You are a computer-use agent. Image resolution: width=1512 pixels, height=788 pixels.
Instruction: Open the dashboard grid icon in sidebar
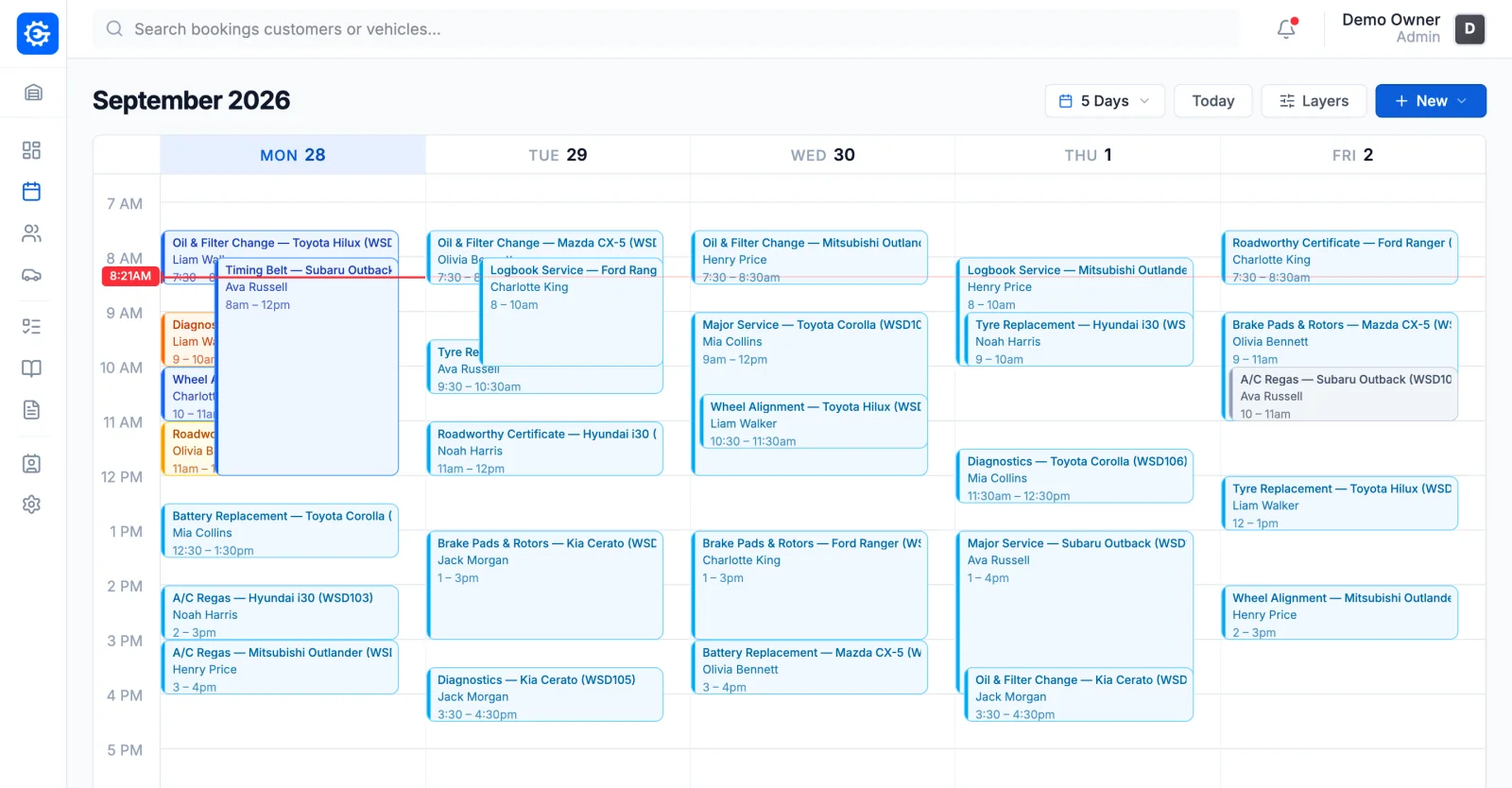tap(31, 150)
